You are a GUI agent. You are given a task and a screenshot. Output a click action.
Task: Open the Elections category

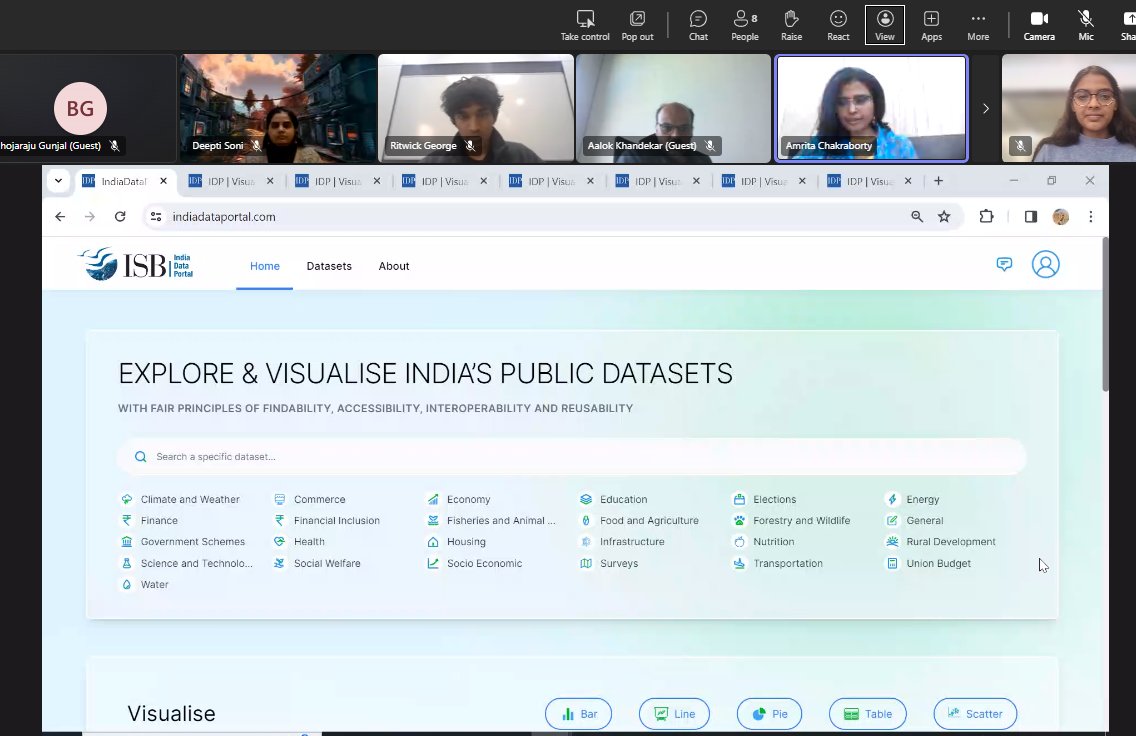pyautogui.click(x=765, y=499)
